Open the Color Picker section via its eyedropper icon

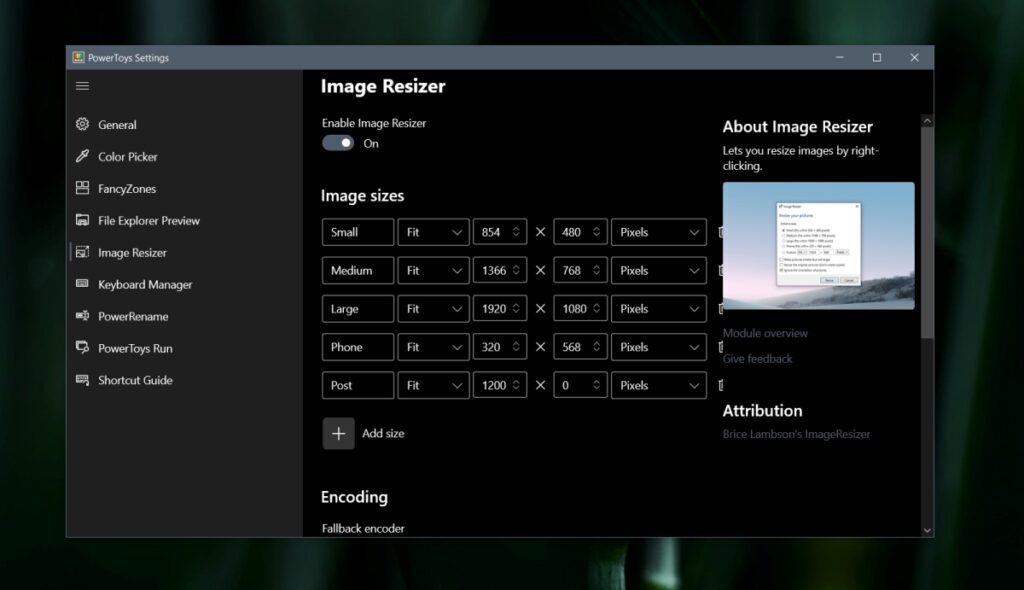[84, 156]
